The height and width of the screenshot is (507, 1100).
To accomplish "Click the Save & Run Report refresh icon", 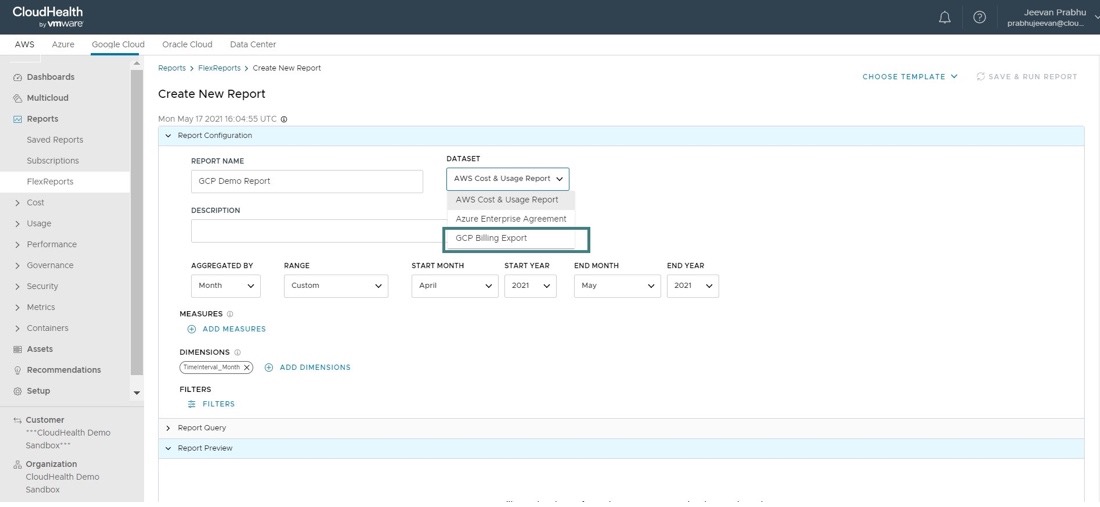I will 981,76.
